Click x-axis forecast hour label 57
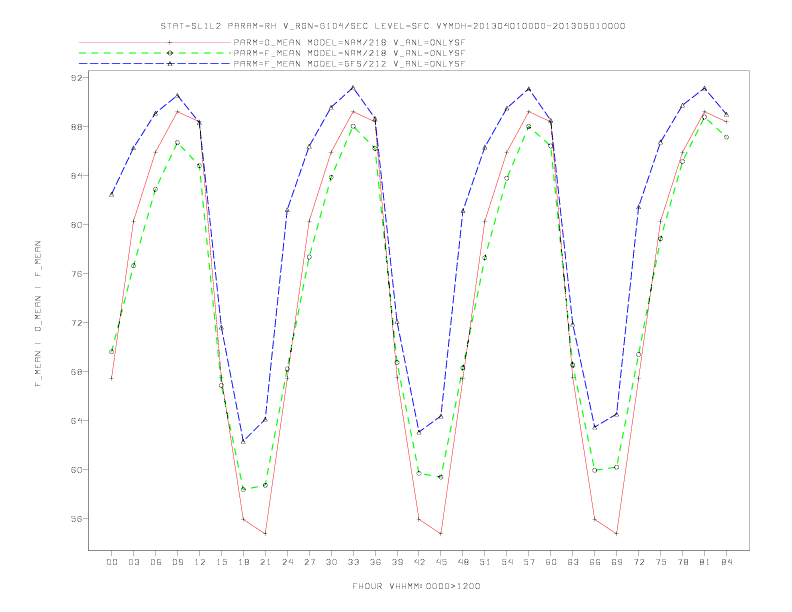The width and height of the screenshot is (792, 612). pos(529,562)
